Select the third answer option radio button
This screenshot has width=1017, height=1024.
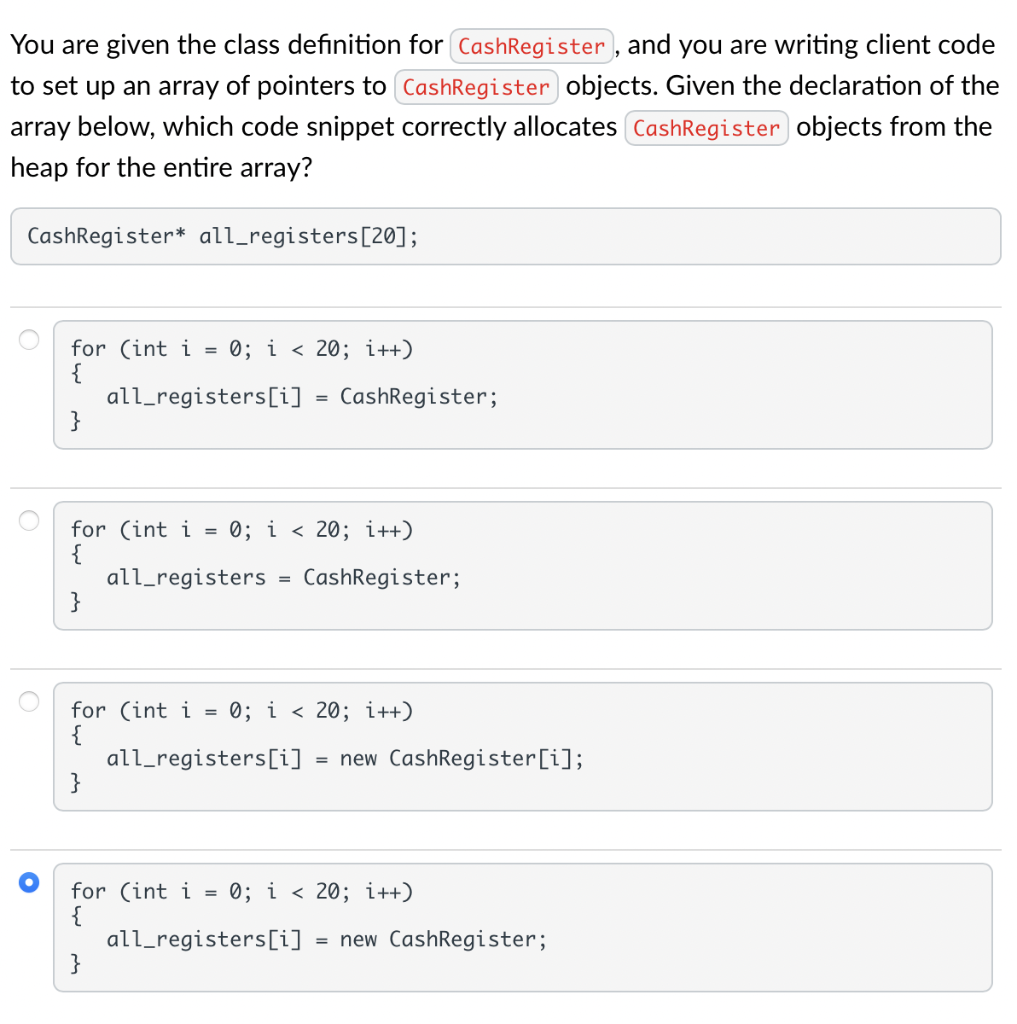click(x=29, y=701)
